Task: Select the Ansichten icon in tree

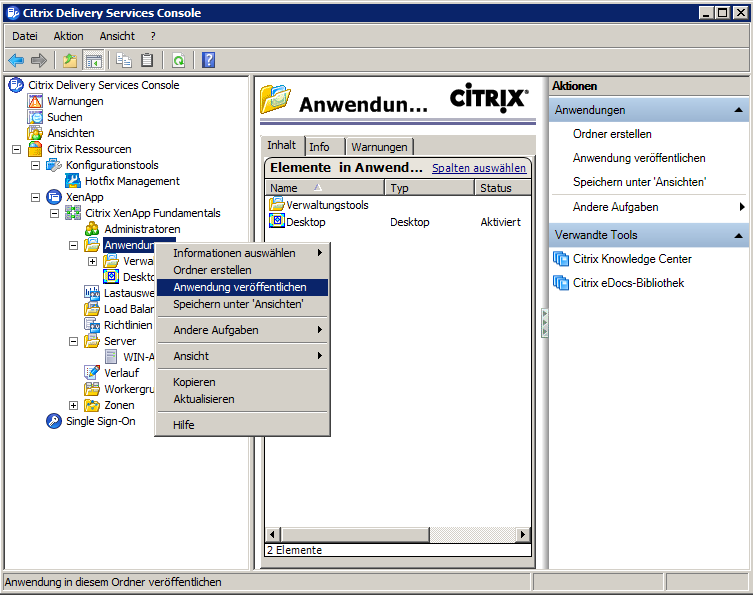Action: tap(35, 133)
